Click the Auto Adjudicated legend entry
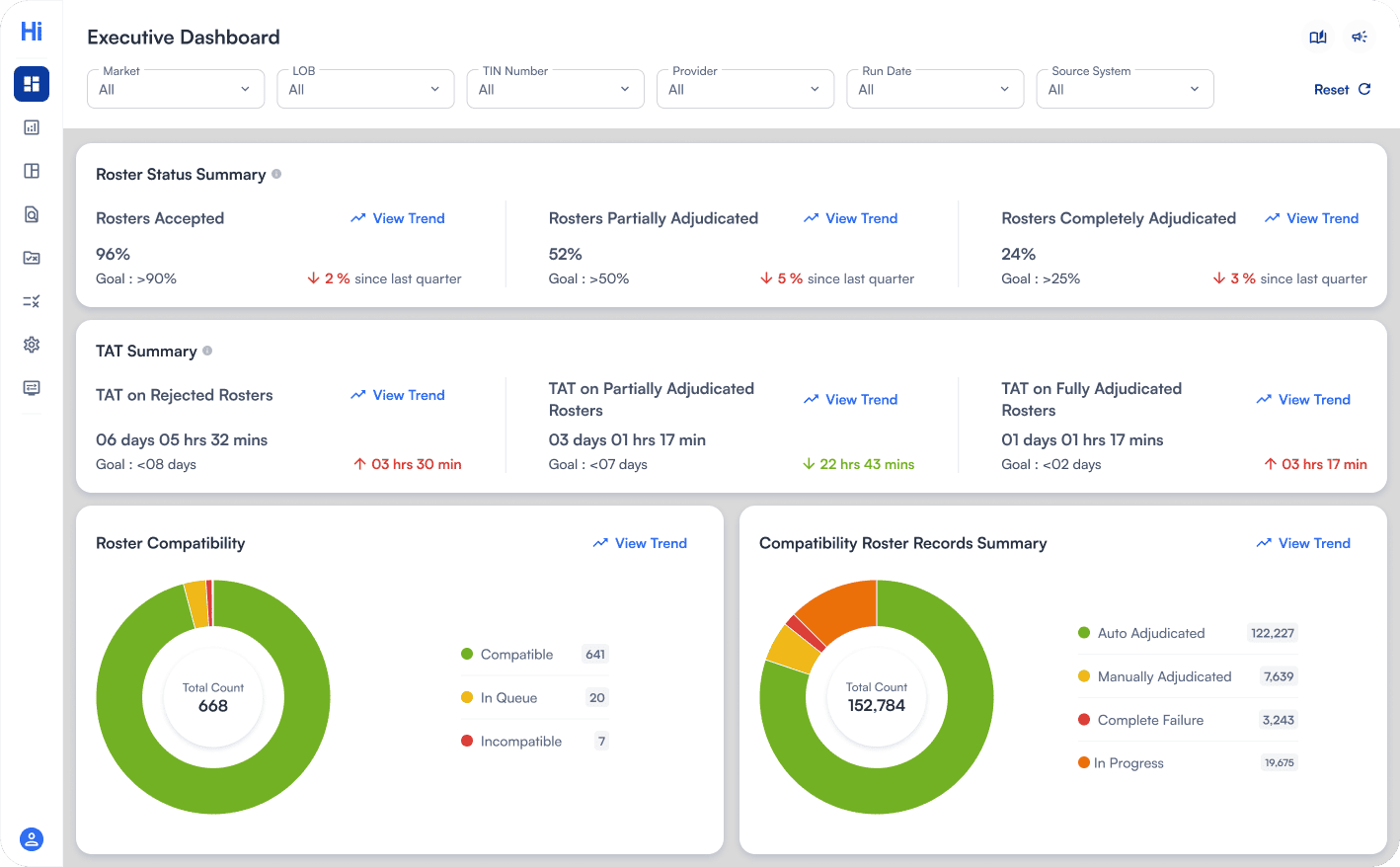This screenshot has width=1400, height=867. click(1150, 633)
